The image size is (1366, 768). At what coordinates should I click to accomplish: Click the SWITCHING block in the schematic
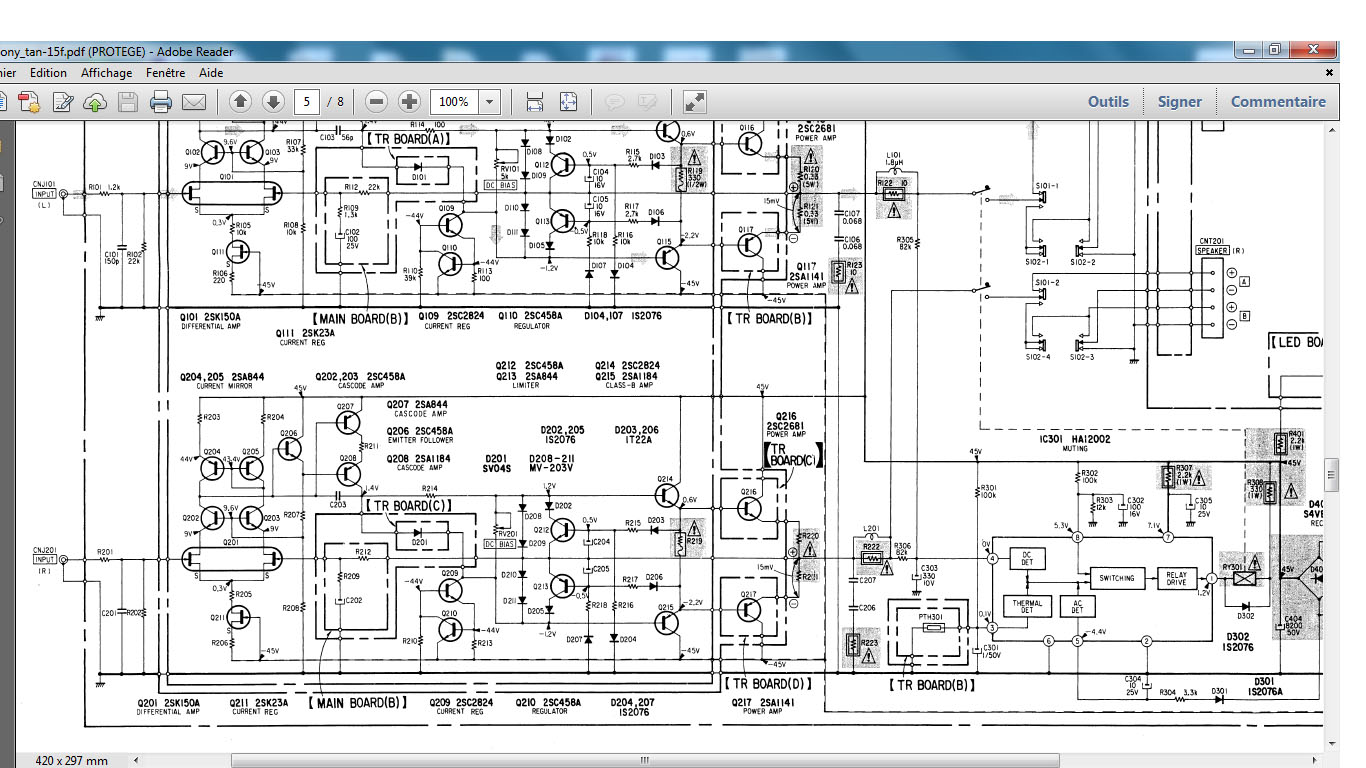pos(1117,578)
